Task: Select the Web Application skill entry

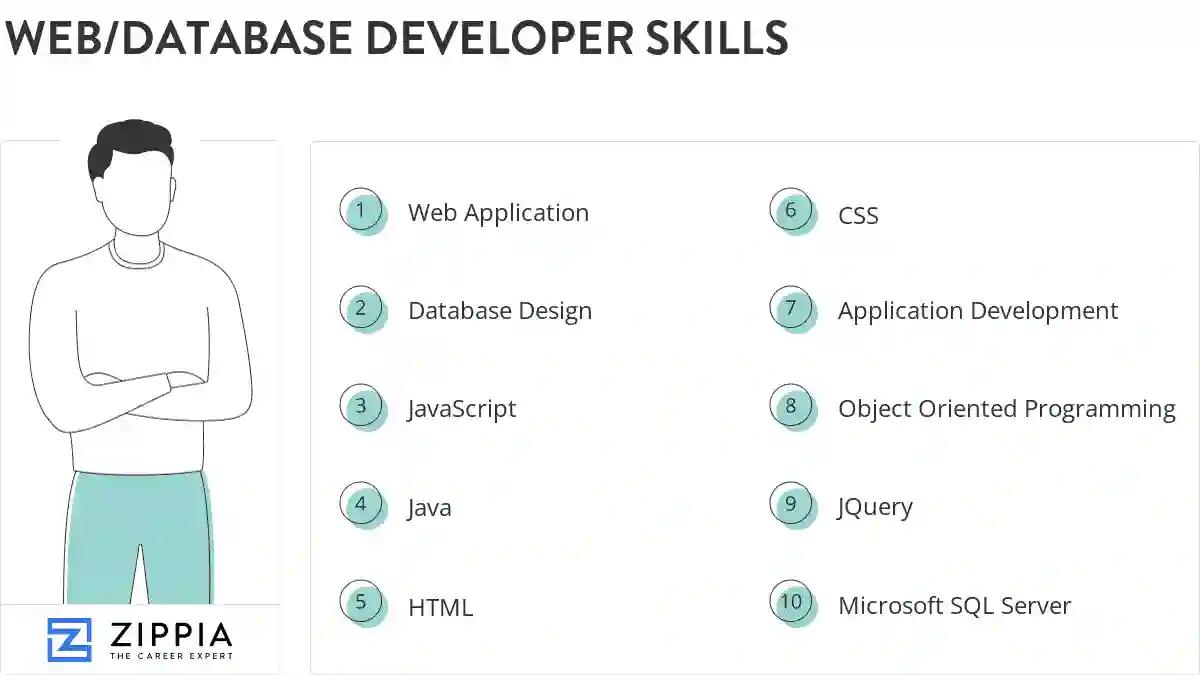Action: 498,212
